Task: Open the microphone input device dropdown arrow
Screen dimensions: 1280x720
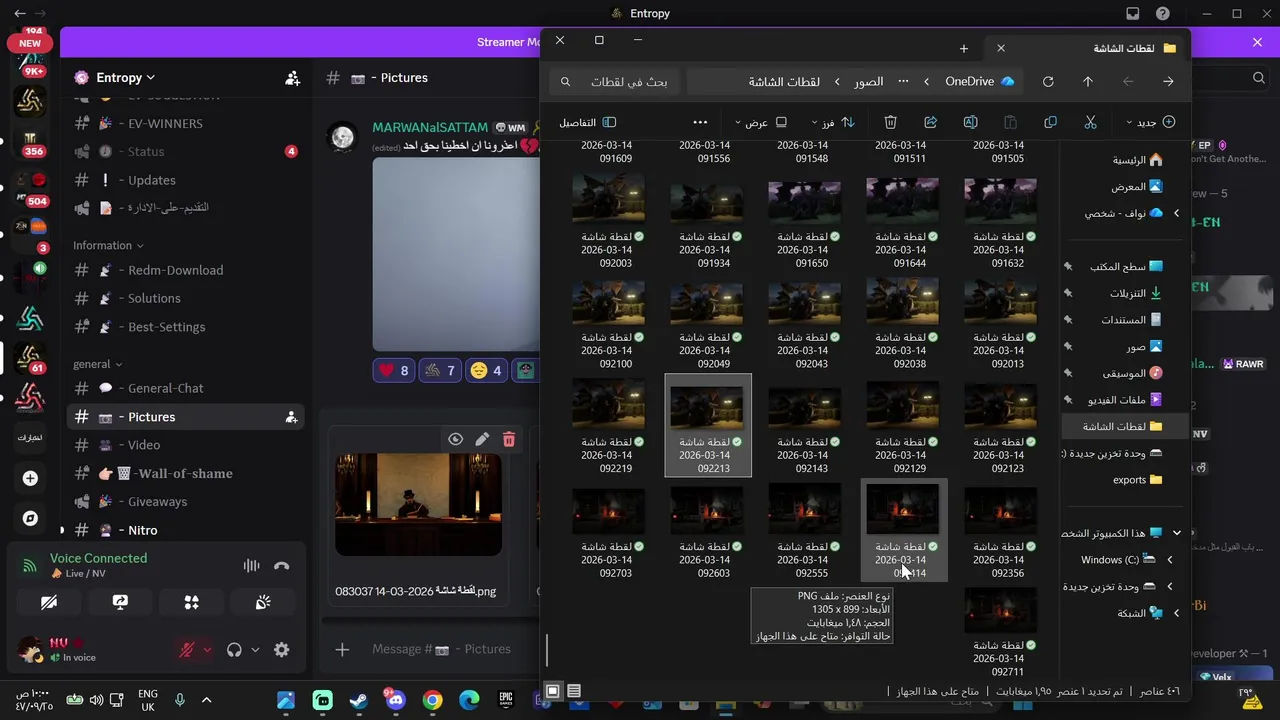Action: (x=207, y=649)
